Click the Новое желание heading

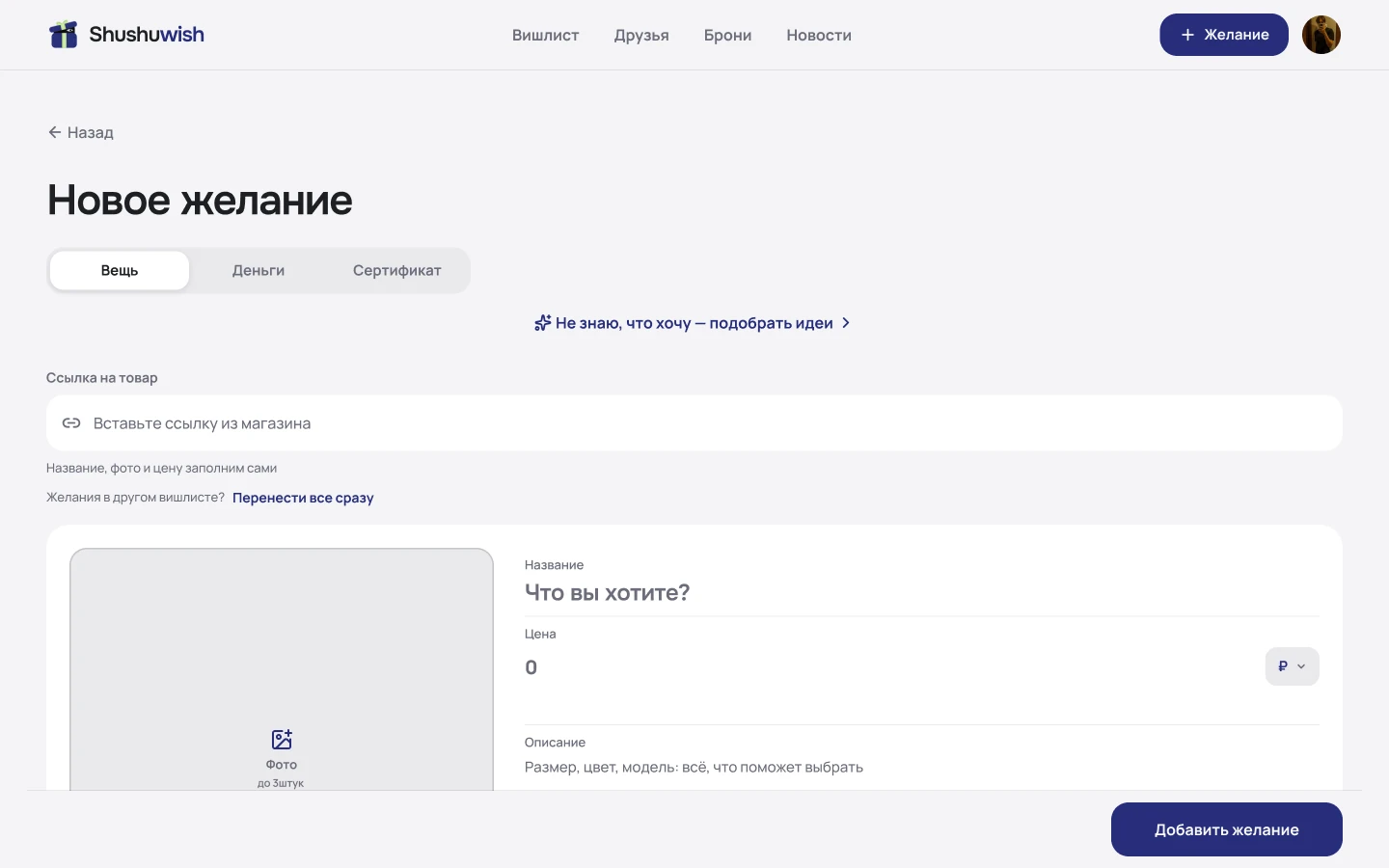(x=200, y=201)
